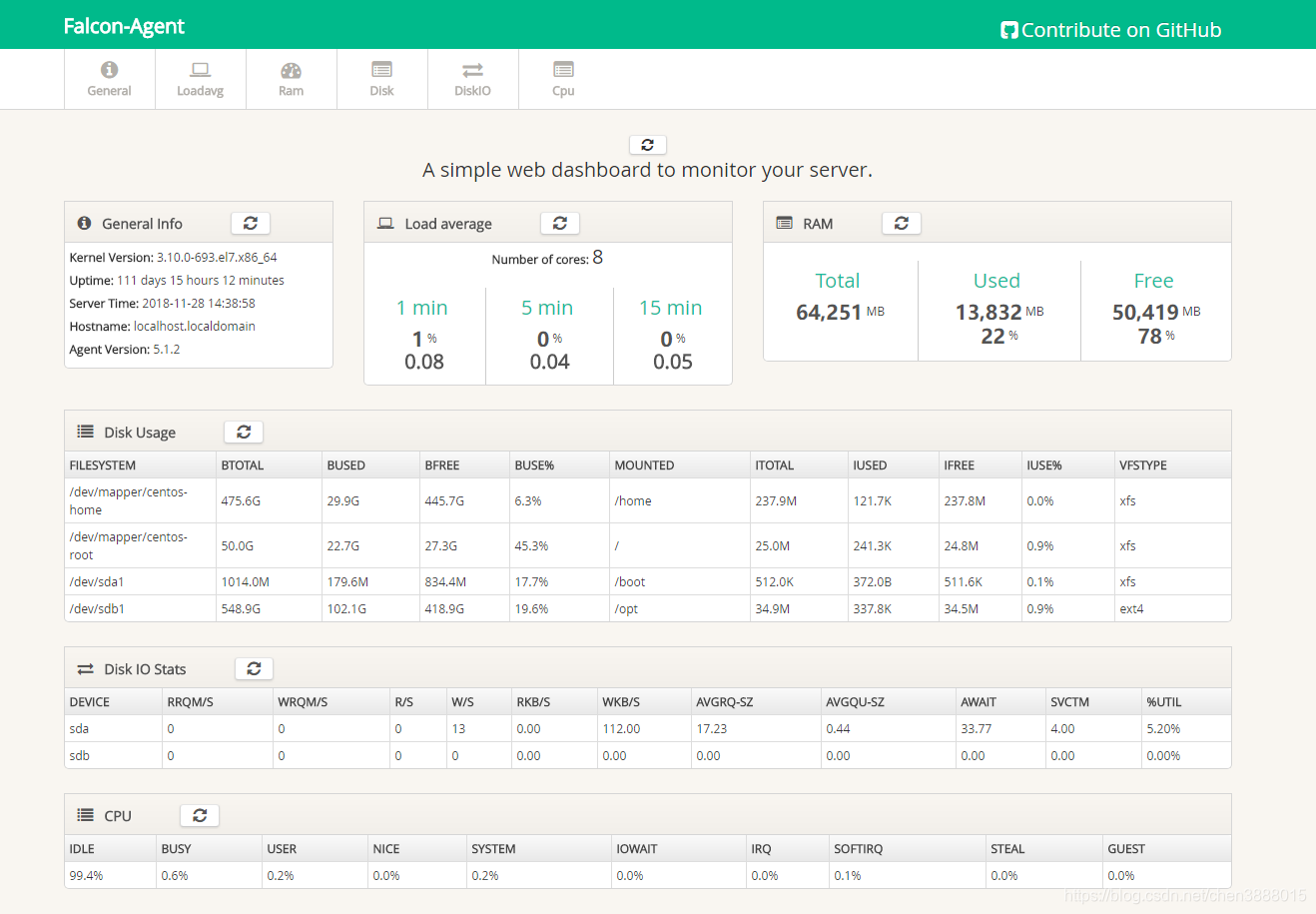Open the Loadavg nav tab
Viewport: 1316px width, 914px height.
(x=200, y=79)
